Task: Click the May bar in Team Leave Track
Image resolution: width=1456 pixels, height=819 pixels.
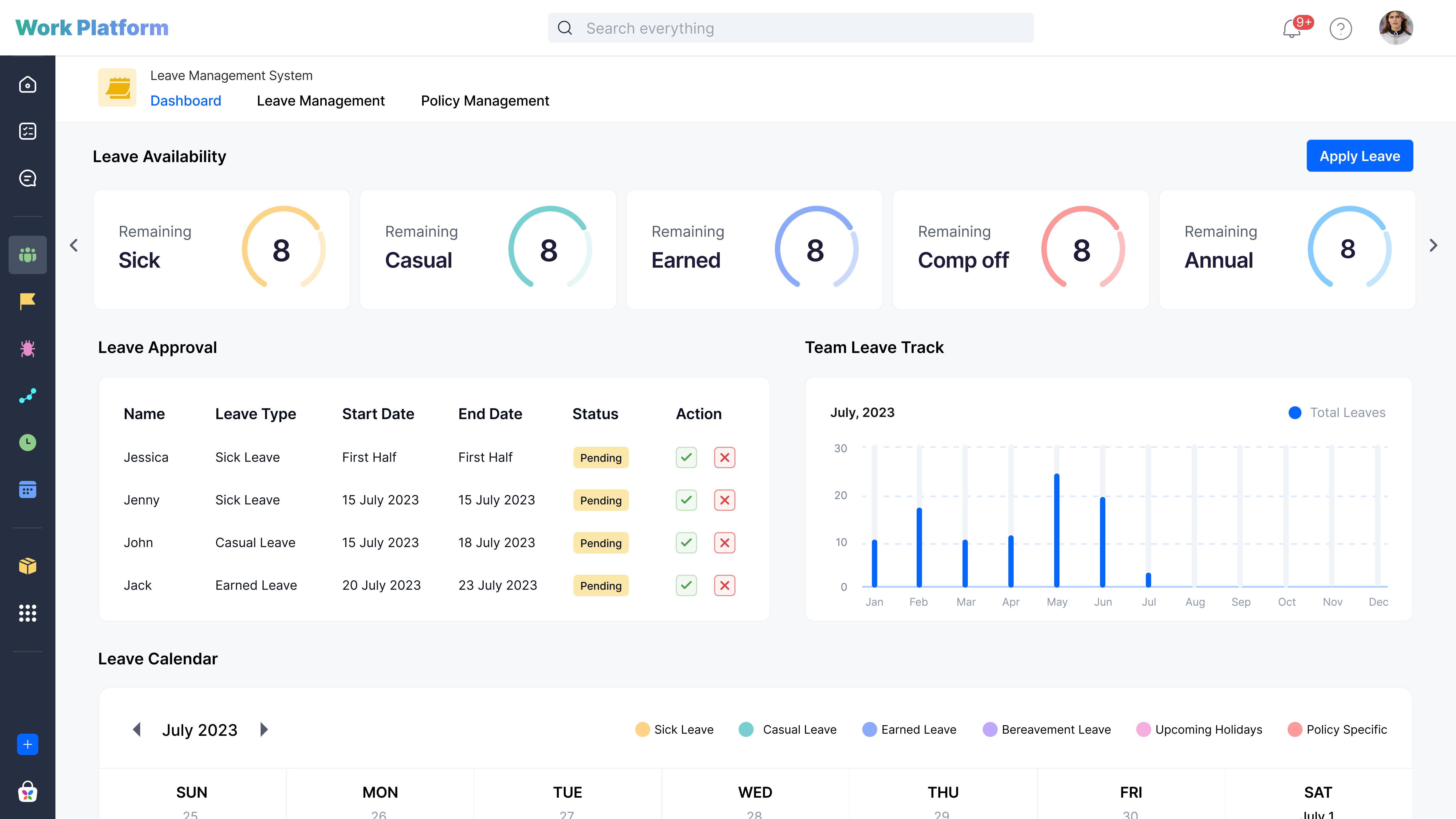Action: (1056, 530)
